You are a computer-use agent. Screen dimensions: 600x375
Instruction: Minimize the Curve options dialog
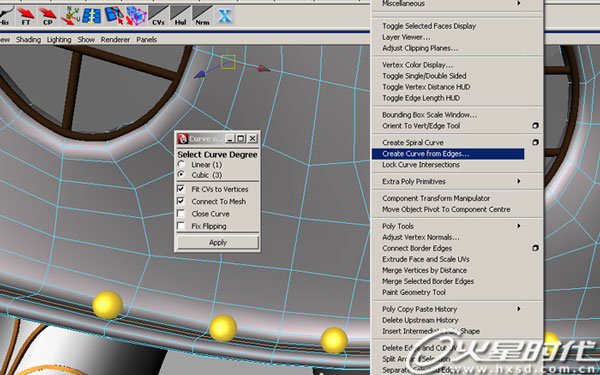(x=230, y=139)
